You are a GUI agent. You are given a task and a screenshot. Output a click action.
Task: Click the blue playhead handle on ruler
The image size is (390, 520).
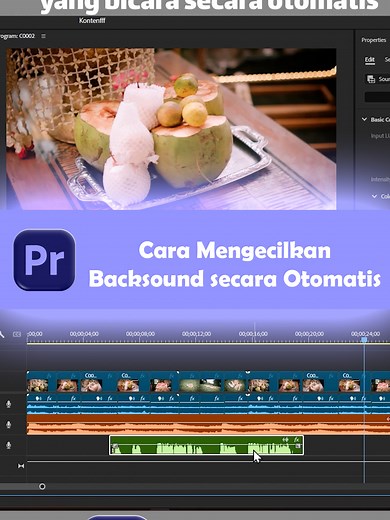364,340
